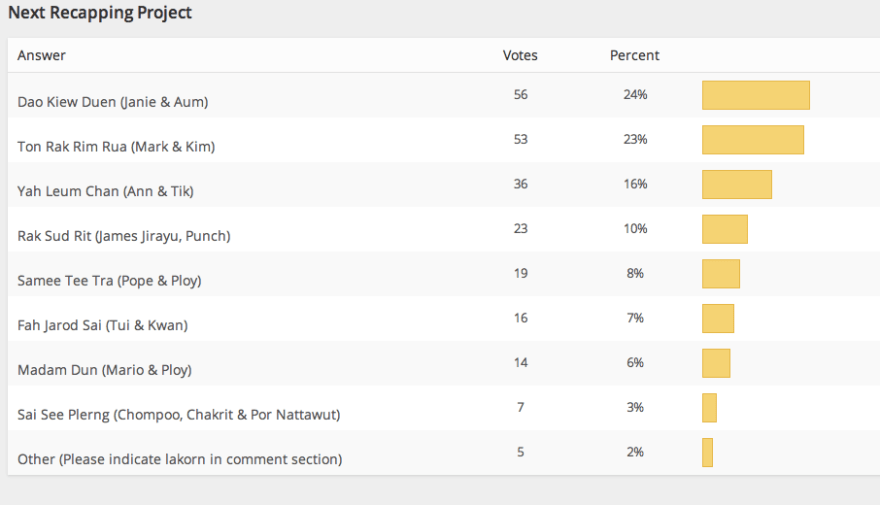
Task: Click the 24% bar for Dao Kiew Duen
Action: [x=755, y=95]
